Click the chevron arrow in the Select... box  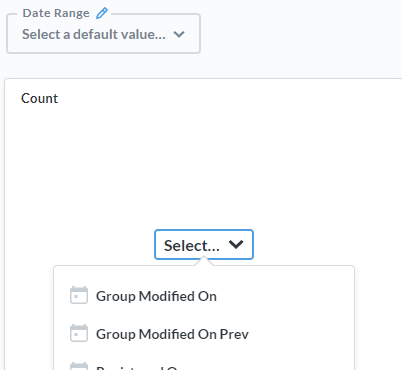[x=236, y=244]
